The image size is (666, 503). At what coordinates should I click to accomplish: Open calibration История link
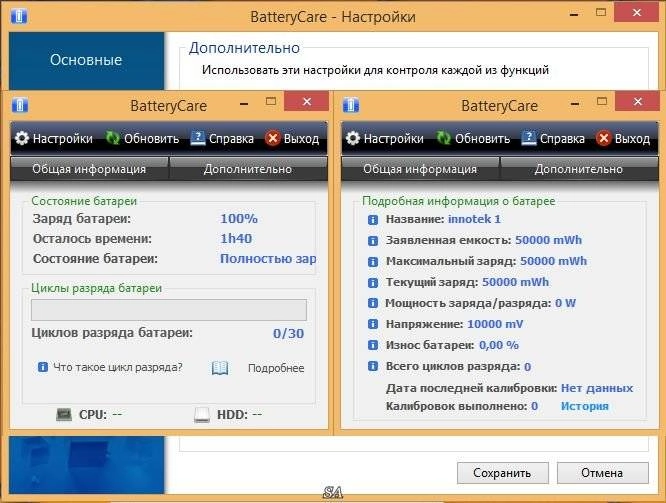584,406
